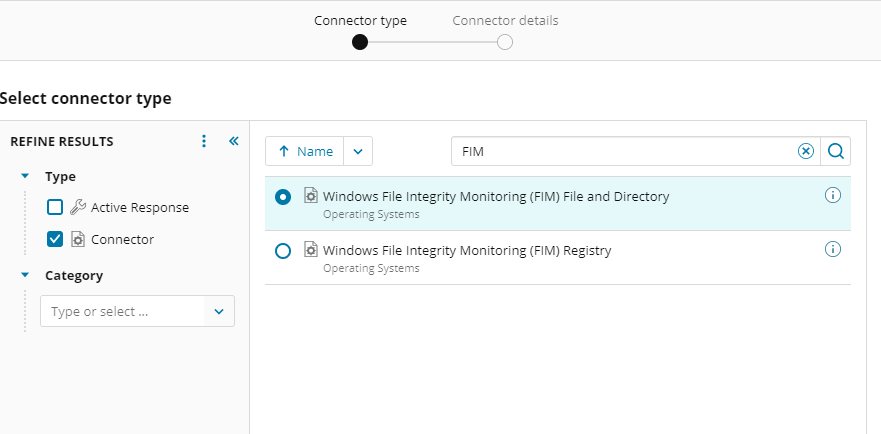Collapse the Refine Results panel
The height and width of the screenshot is (434, 881).
coord(234,141)
